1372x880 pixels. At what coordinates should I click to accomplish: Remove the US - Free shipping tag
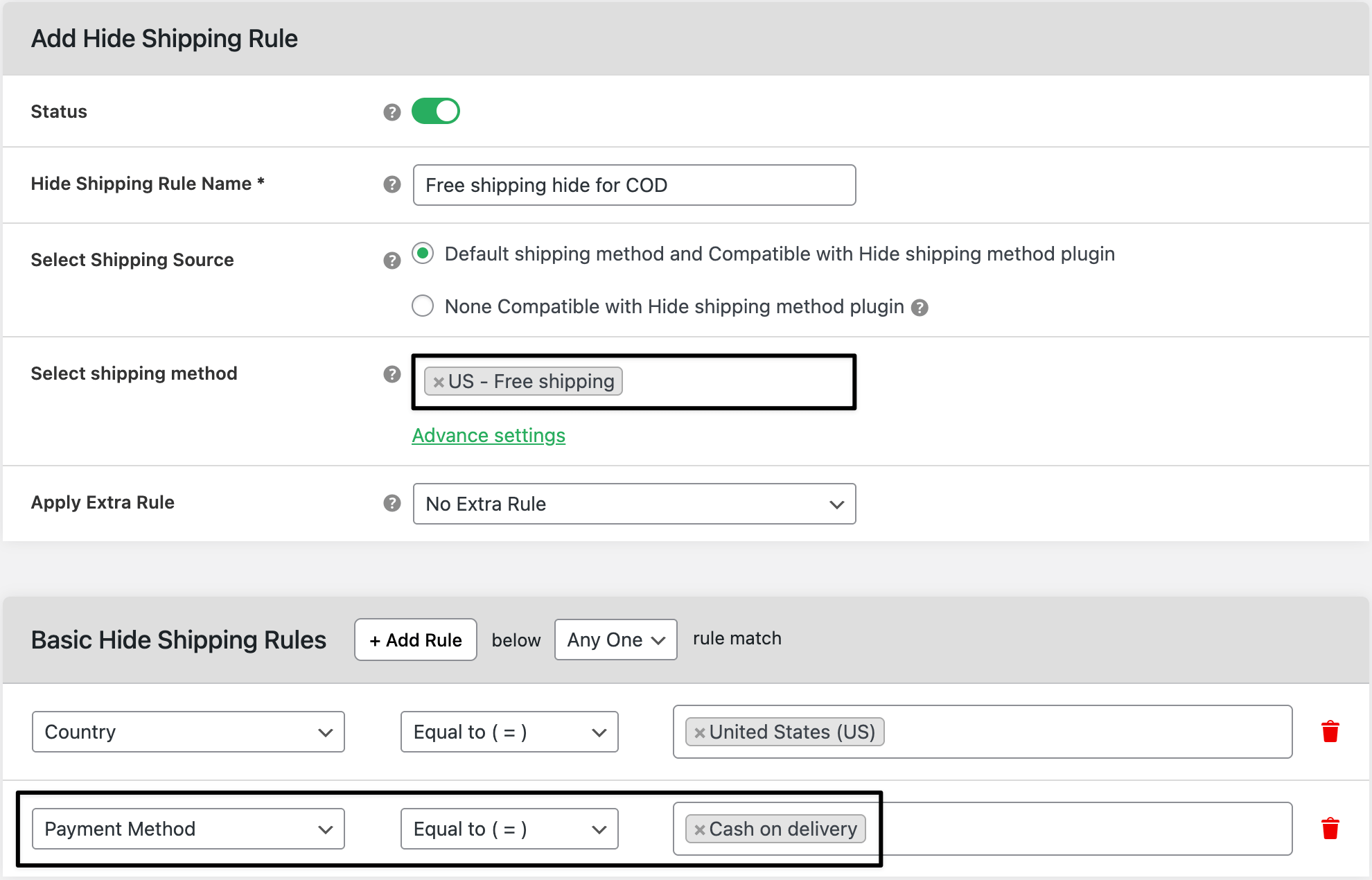click(x=438, y=381)
